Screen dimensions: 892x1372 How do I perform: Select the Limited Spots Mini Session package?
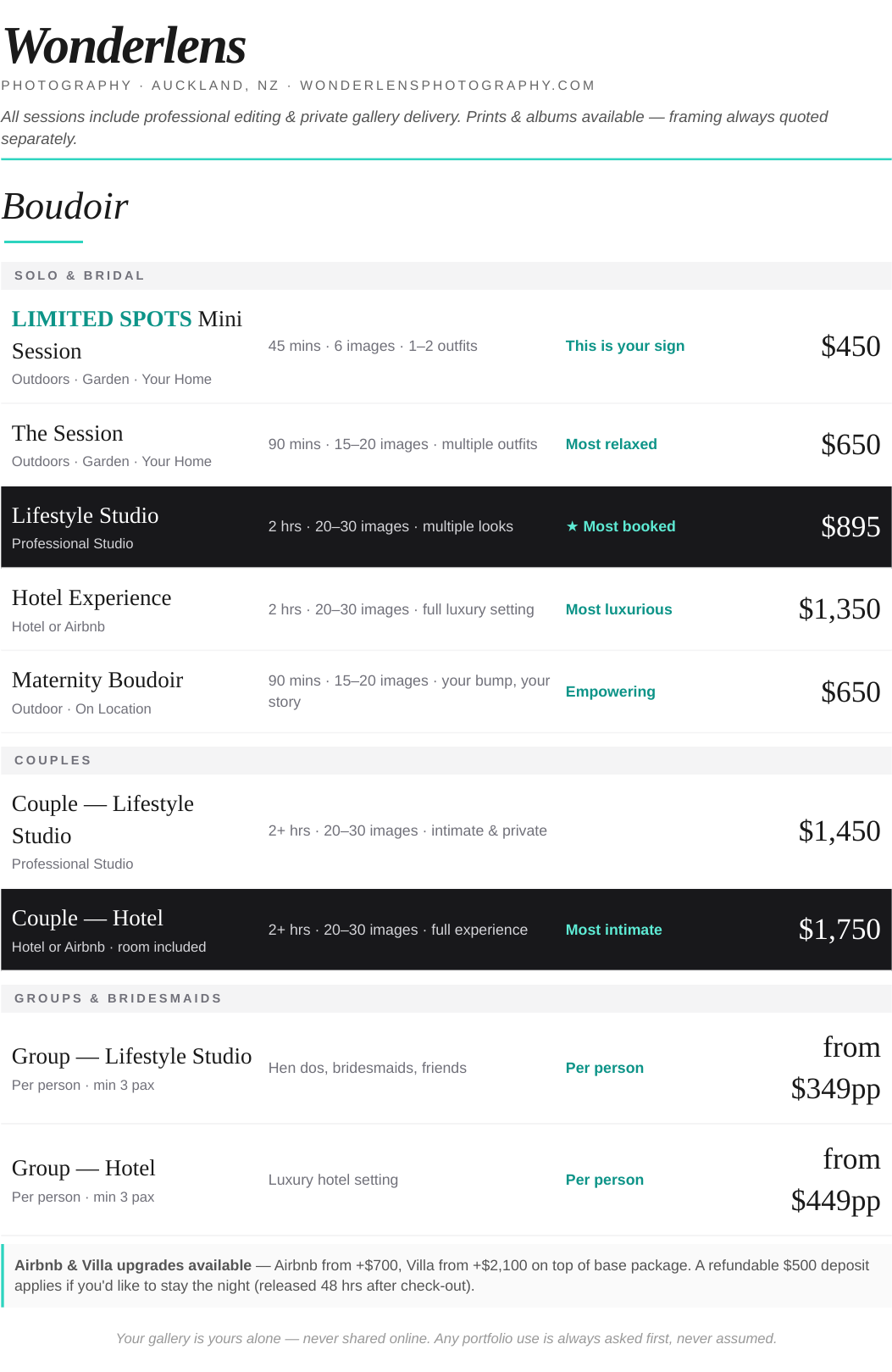tap(446, 347)
